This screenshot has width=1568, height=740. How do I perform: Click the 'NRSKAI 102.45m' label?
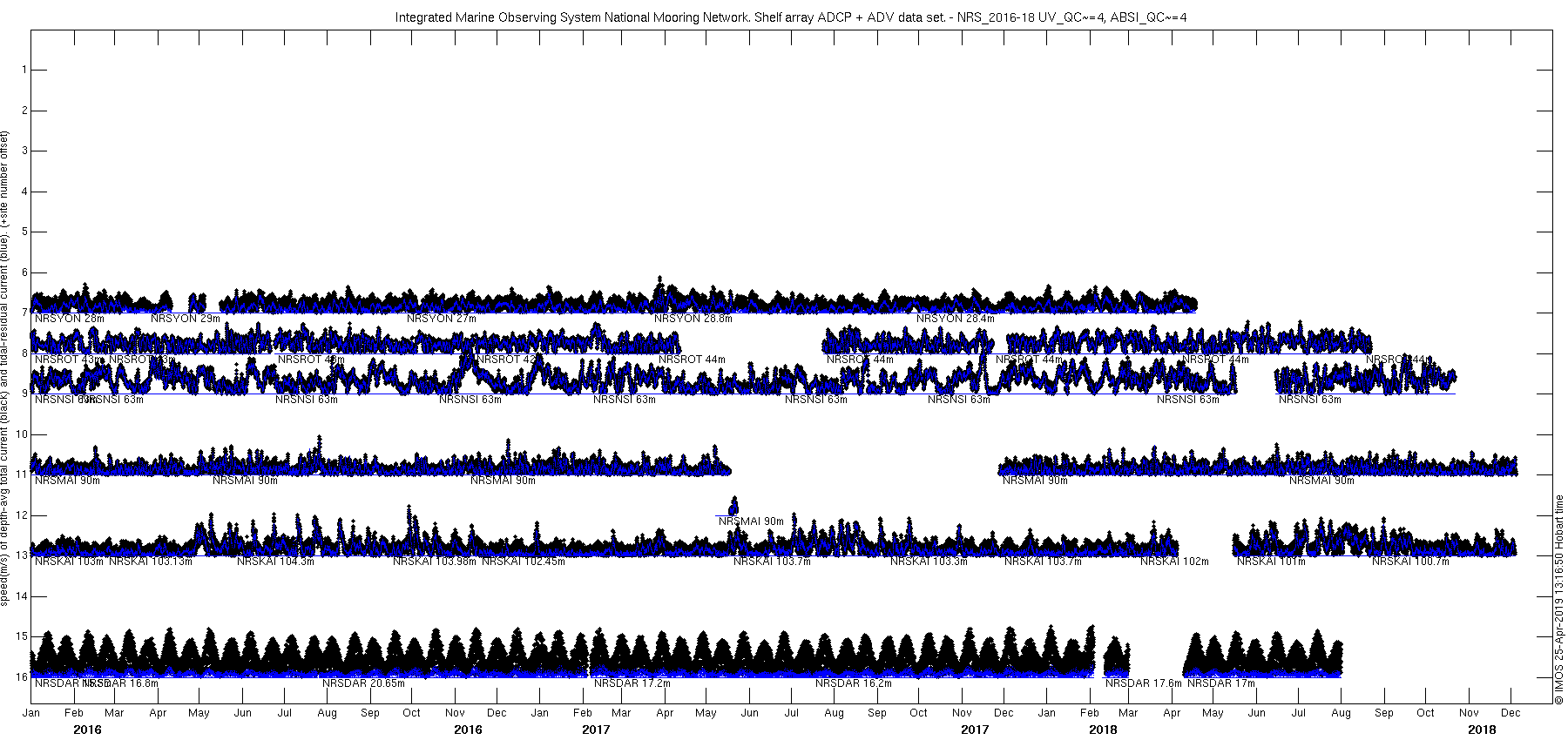[524, 562]
